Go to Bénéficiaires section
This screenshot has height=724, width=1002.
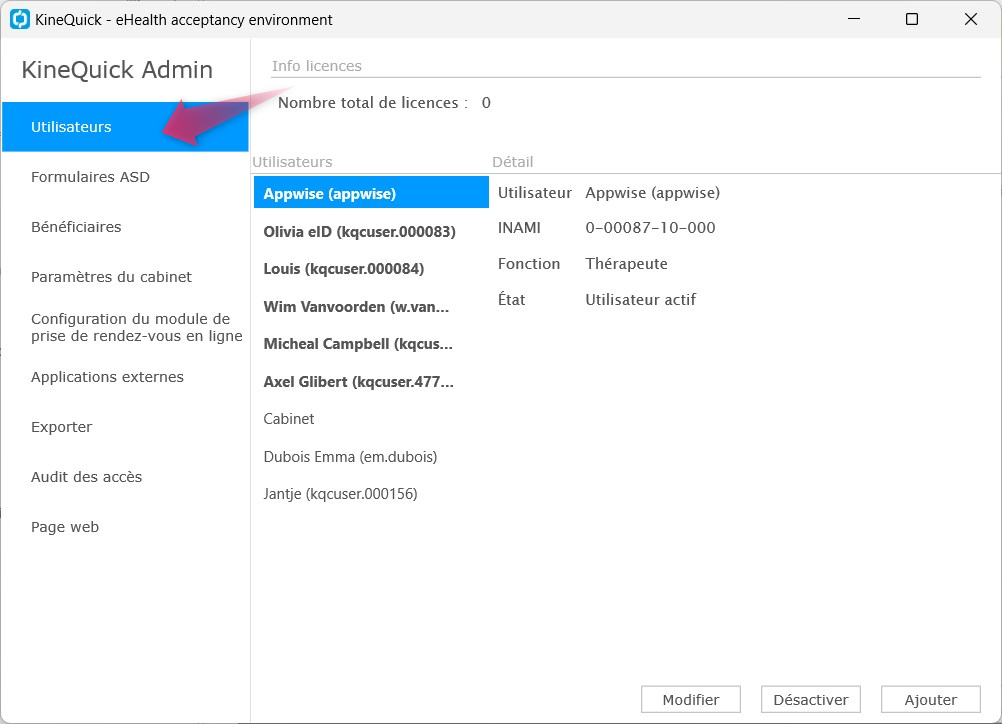click(76, 227)
